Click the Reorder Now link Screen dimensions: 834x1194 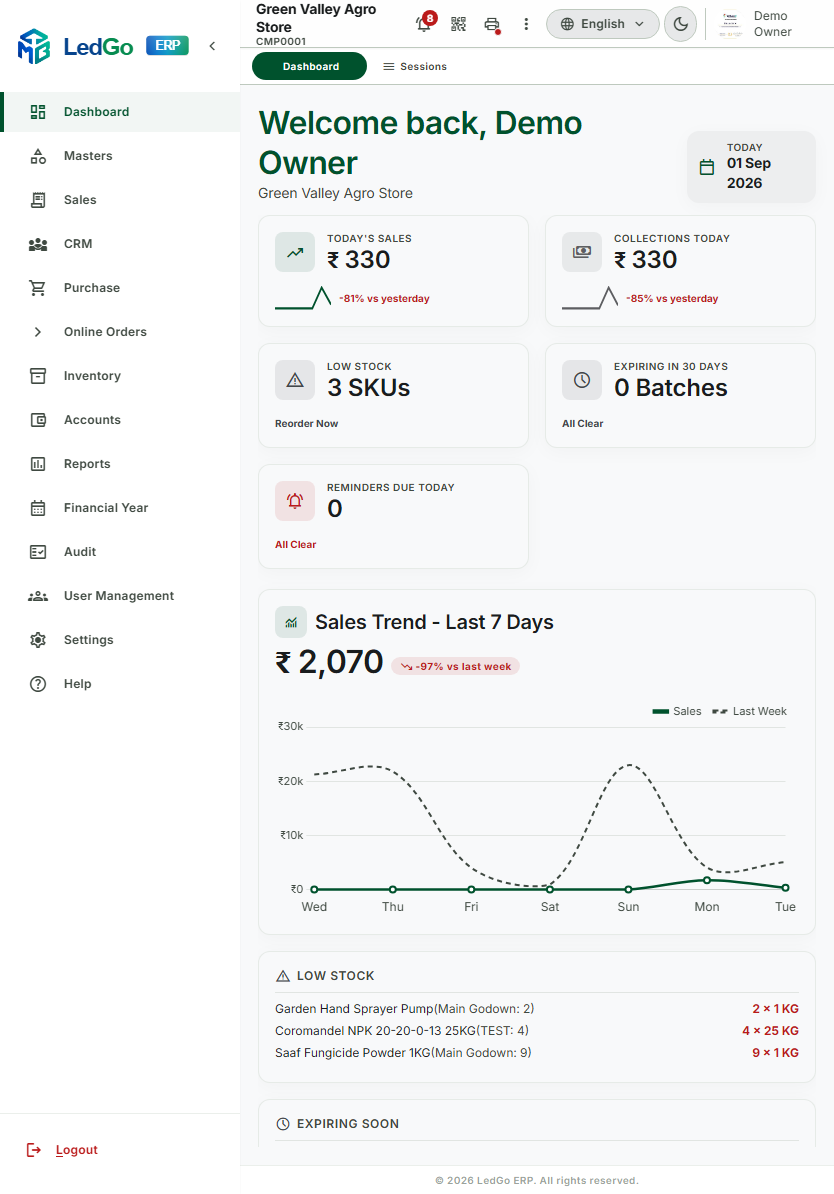306,423
